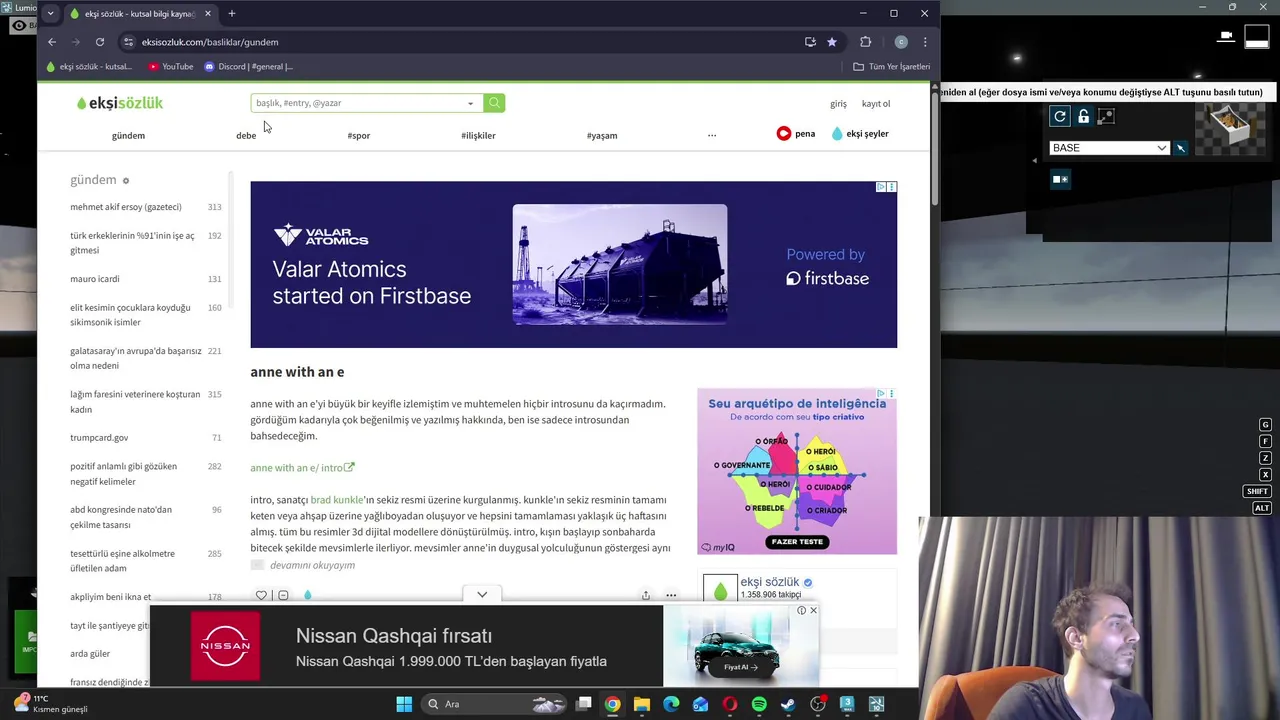Click the Nissan ad info icon

click(801, 611)
